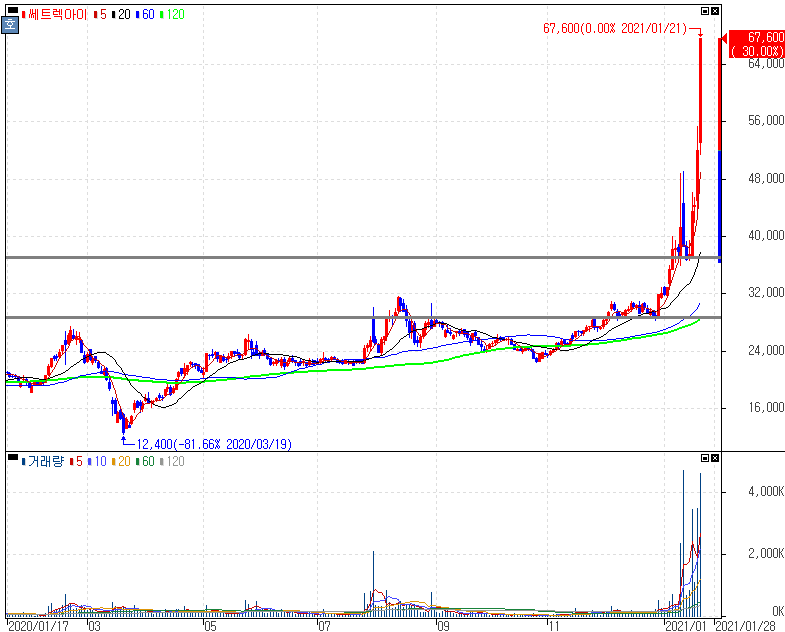The width and height of the screenshot is (785, 632).
Task: Click the tallest volume bar in January 2021
Action: [x=683, y=543]
